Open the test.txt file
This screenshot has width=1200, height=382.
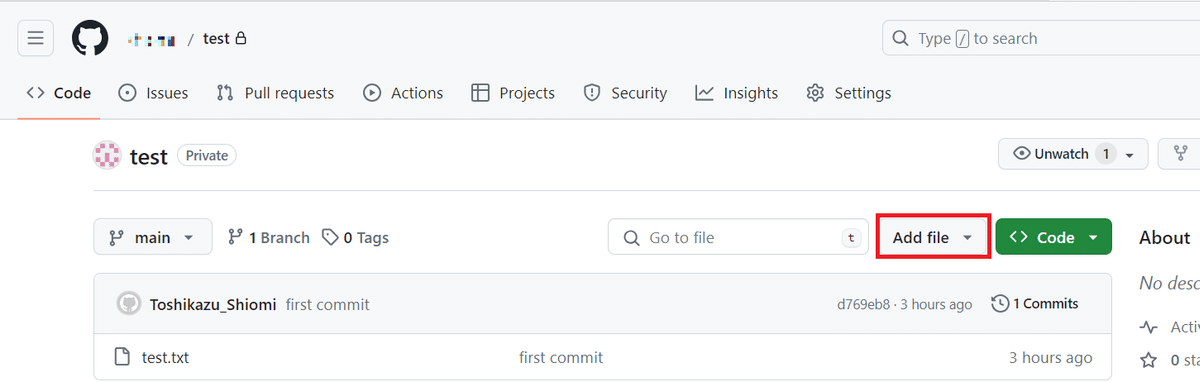(165, 357)
